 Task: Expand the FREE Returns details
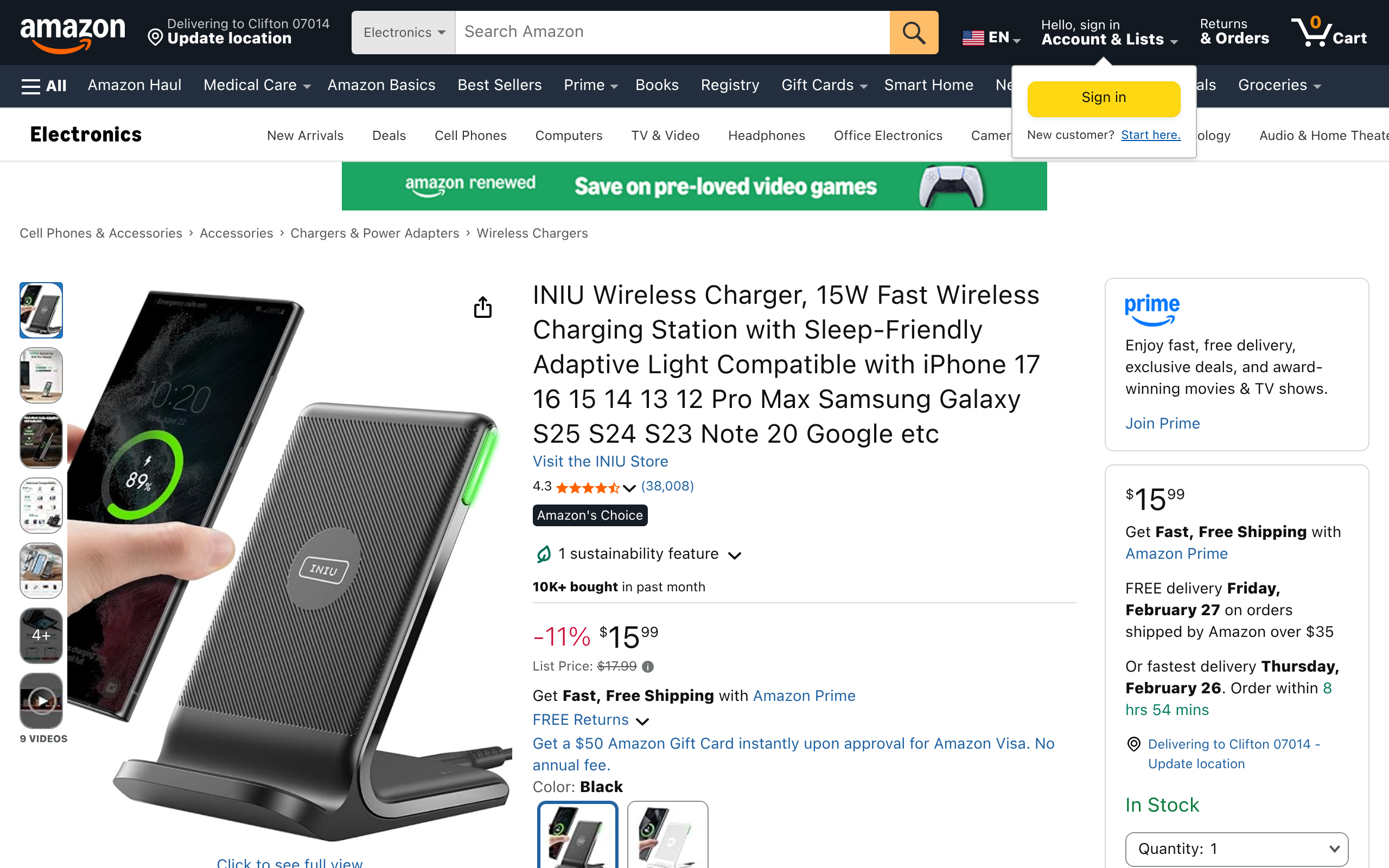click(642, 721)
